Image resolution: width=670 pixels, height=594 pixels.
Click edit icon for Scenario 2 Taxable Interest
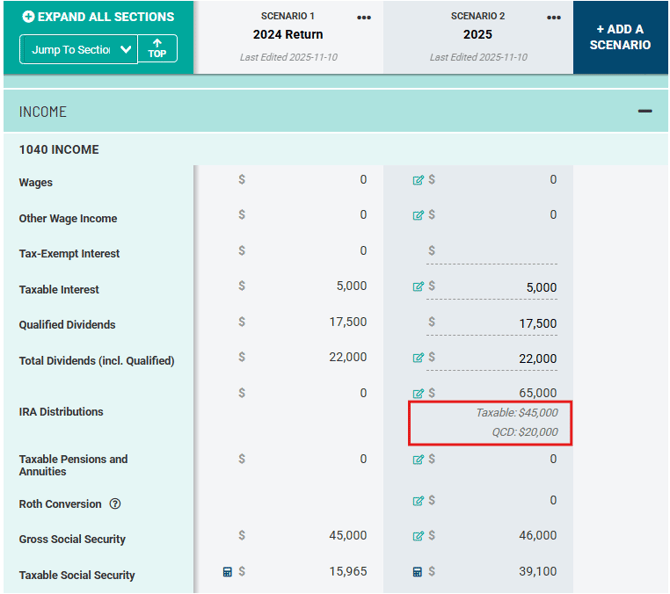click(x=418, y=287)
